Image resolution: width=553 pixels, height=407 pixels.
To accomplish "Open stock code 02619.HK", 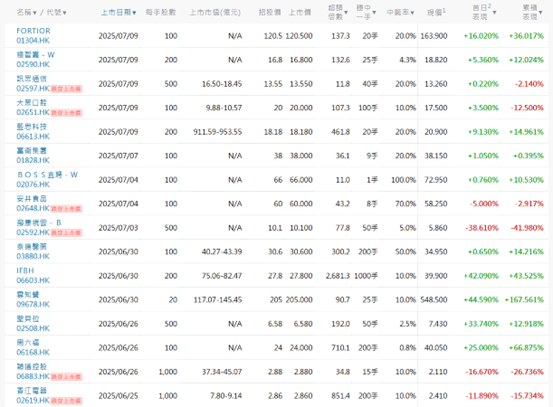I will (33, 400).
